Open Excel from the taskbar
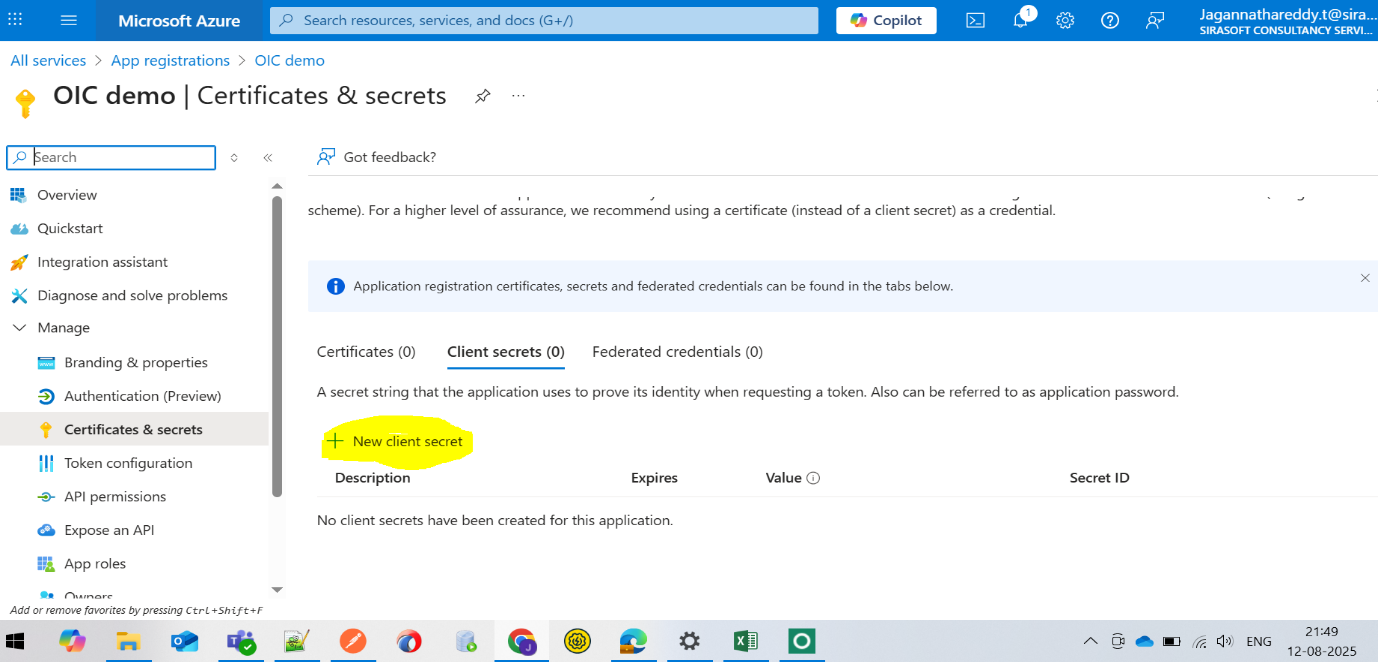 click(745, 641)
